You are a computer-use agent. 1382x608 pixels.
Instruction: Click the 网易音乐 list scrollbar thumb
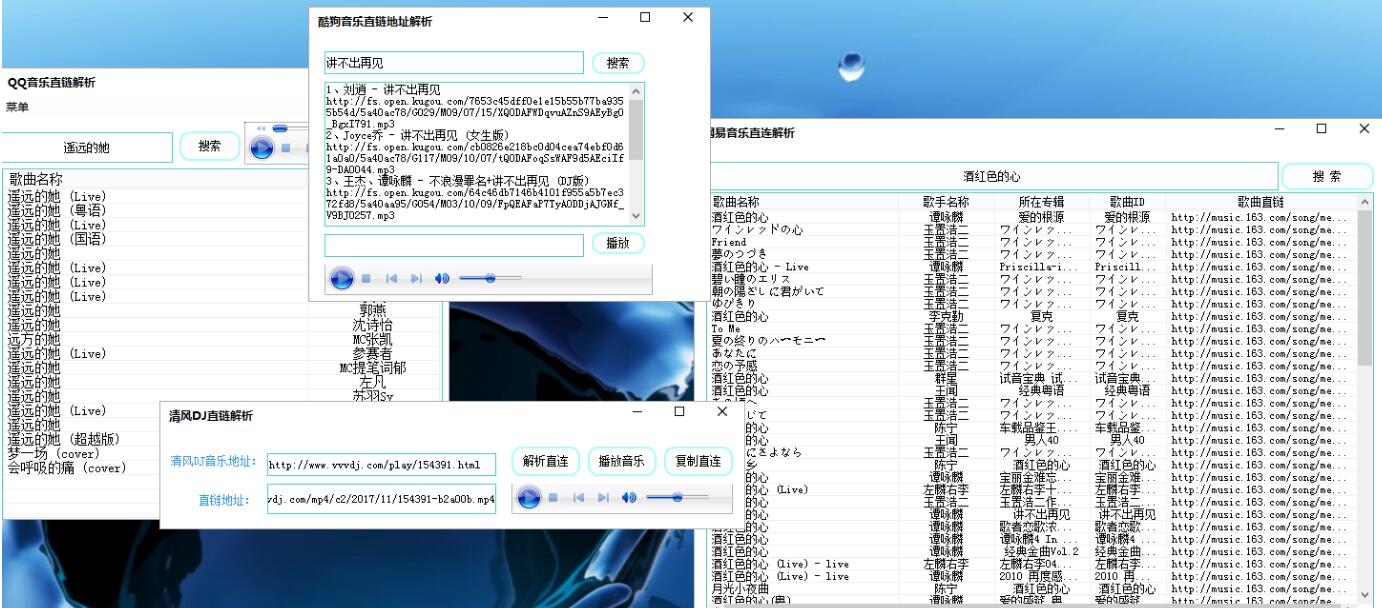point(1365,286)
